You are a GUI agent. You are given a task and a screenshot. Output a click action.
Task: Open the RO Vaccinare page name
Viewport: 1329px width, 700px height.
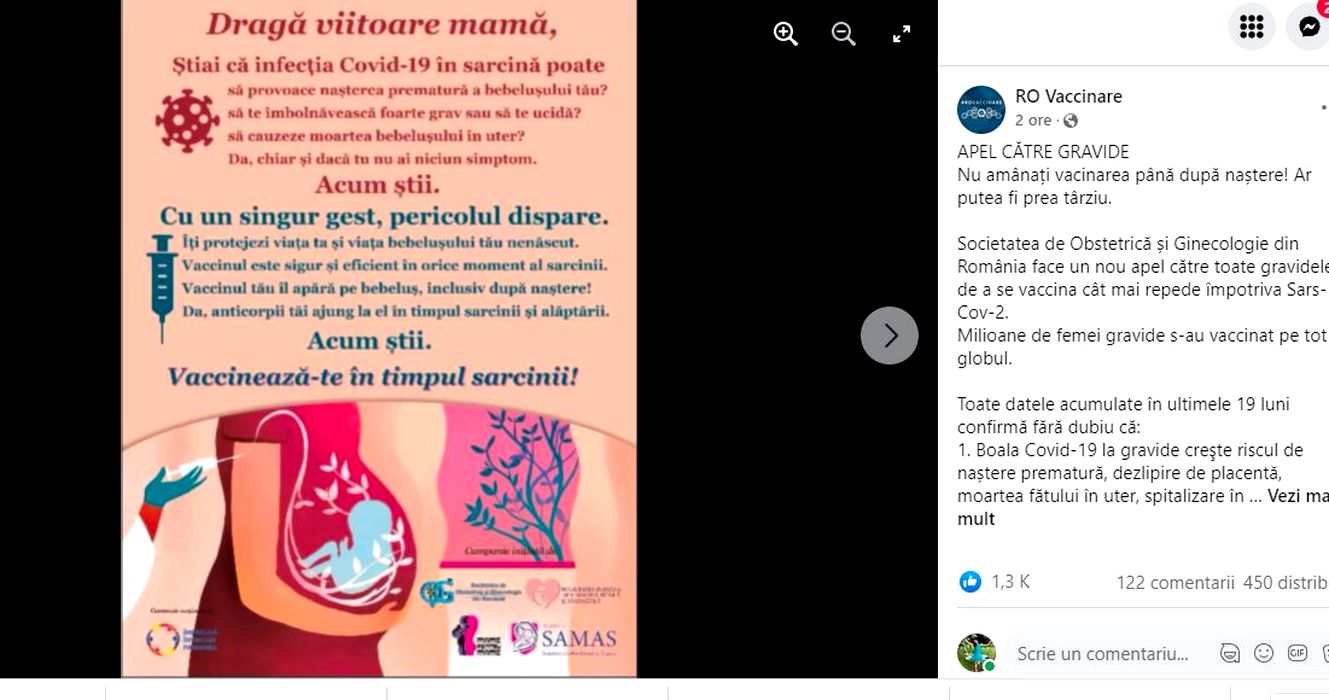1068,96
